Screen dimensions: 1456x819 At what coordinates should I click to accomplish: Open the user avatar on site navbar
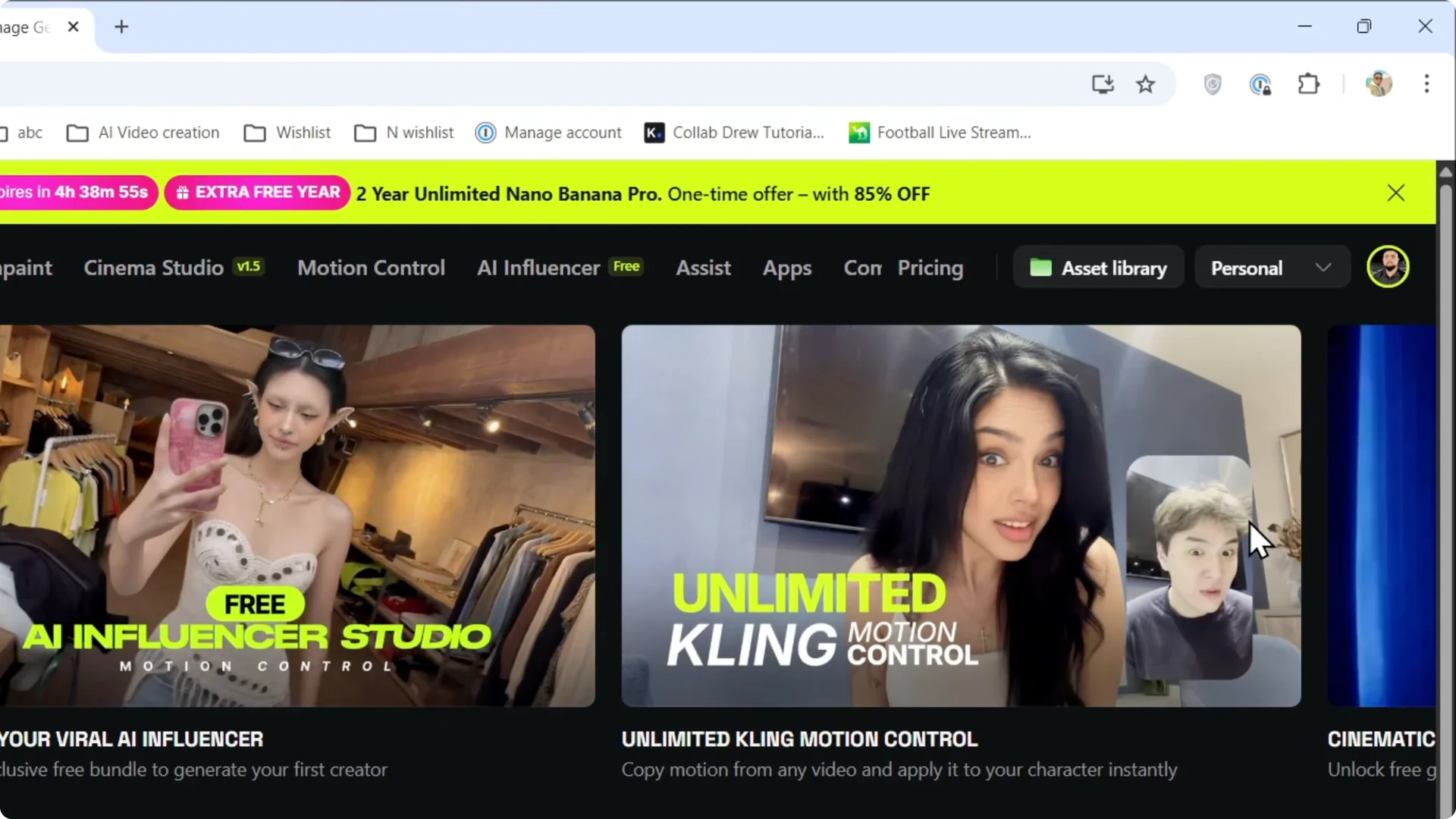coord(1388,267)
